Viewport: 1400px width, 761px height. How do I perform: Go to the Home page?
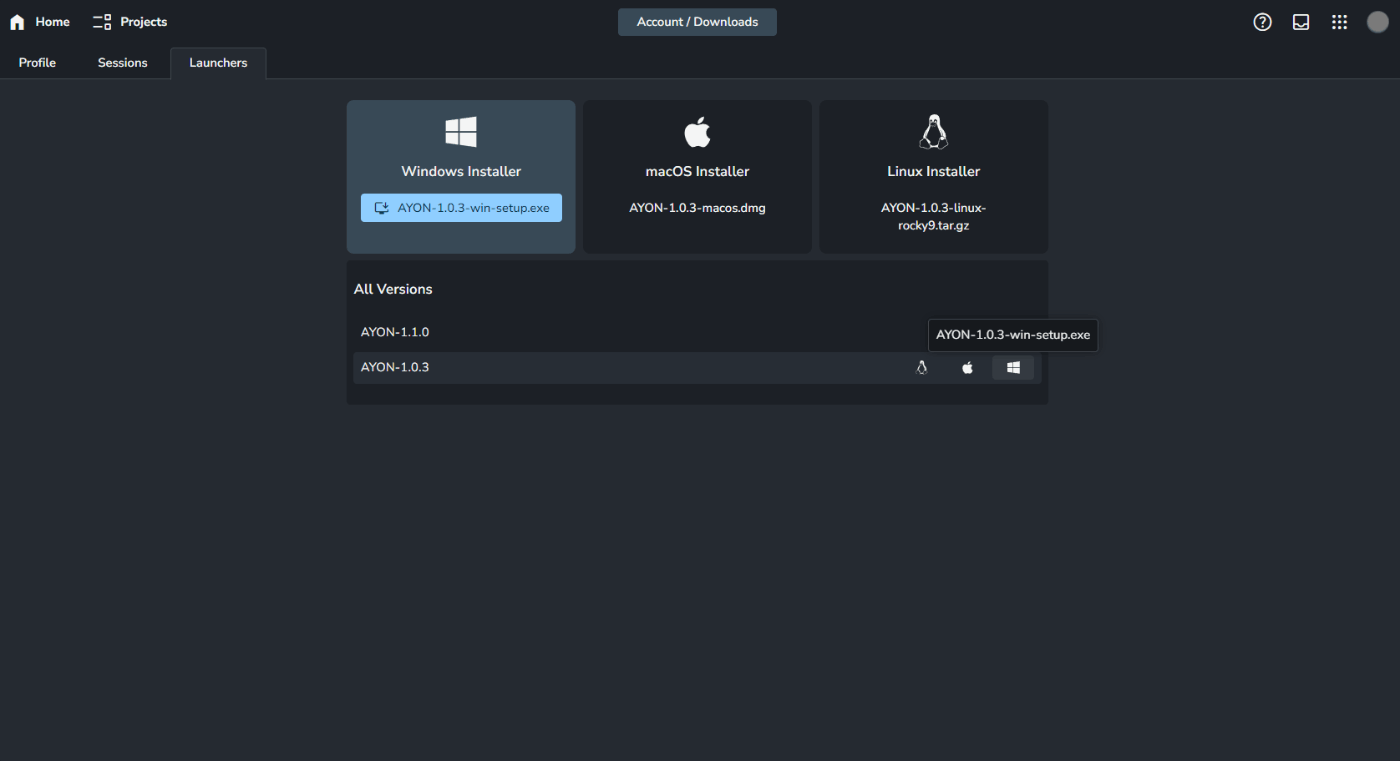click(39, 22)
